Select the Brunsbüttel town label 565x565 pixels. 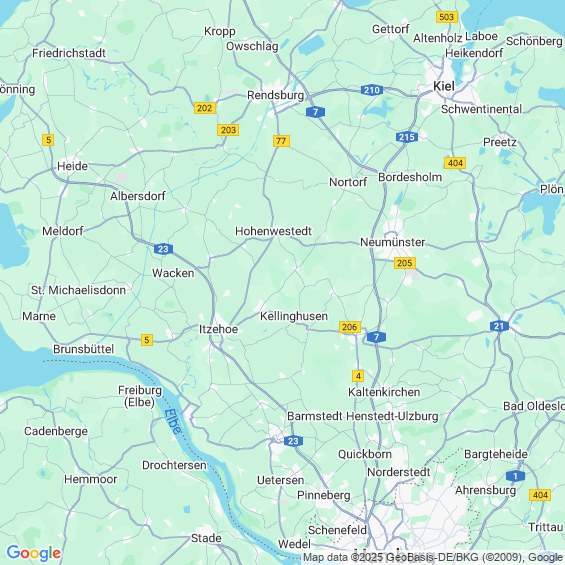[x=84, y=349]
